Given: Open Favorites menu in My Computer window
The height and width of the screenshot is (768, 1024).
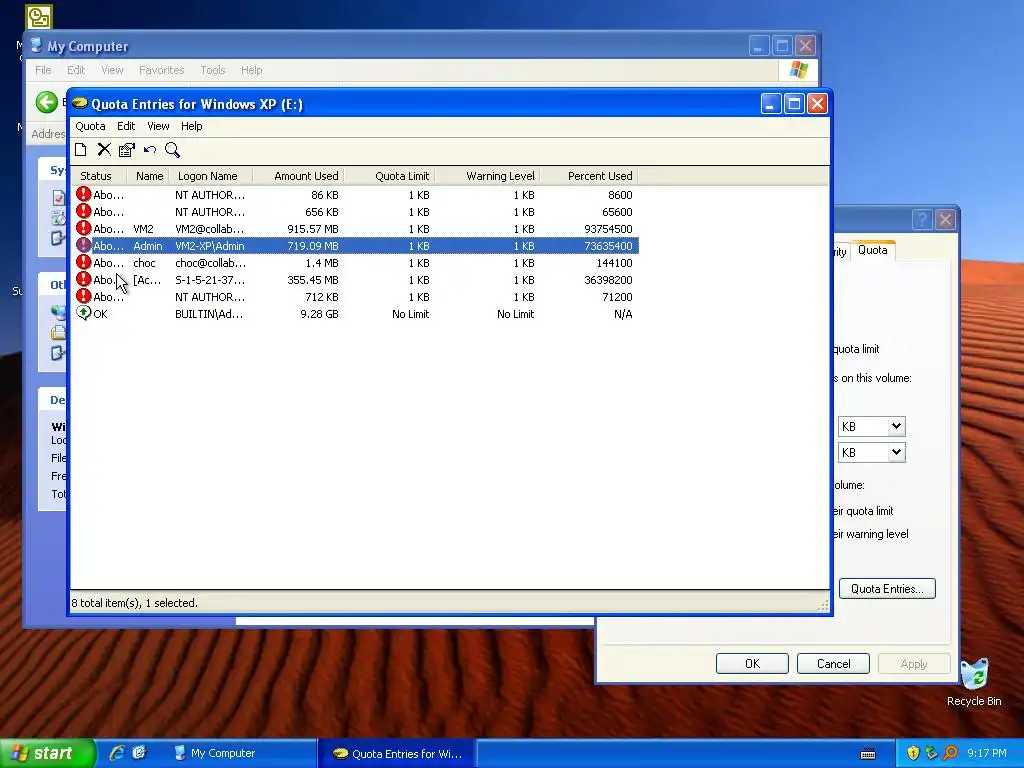Looking at the screenshot, I should click(x=161, y=70).
